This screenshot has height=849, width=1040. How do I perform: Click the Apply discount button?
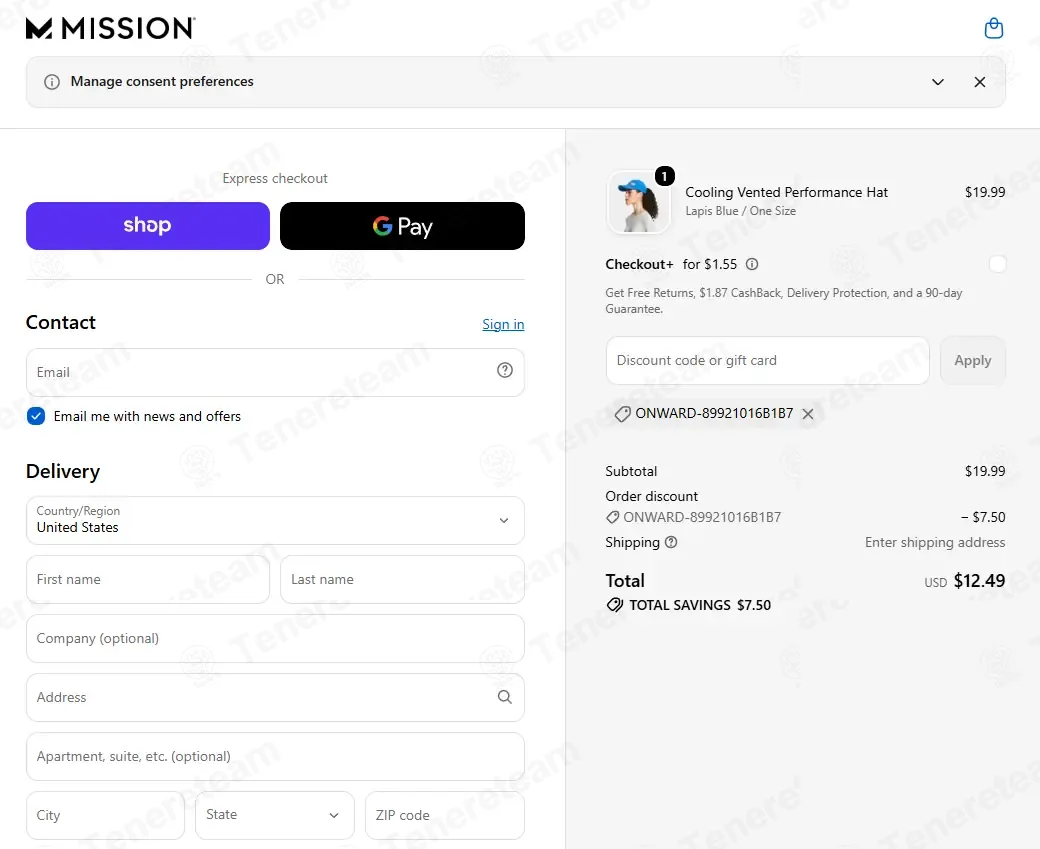click(972, 361)
